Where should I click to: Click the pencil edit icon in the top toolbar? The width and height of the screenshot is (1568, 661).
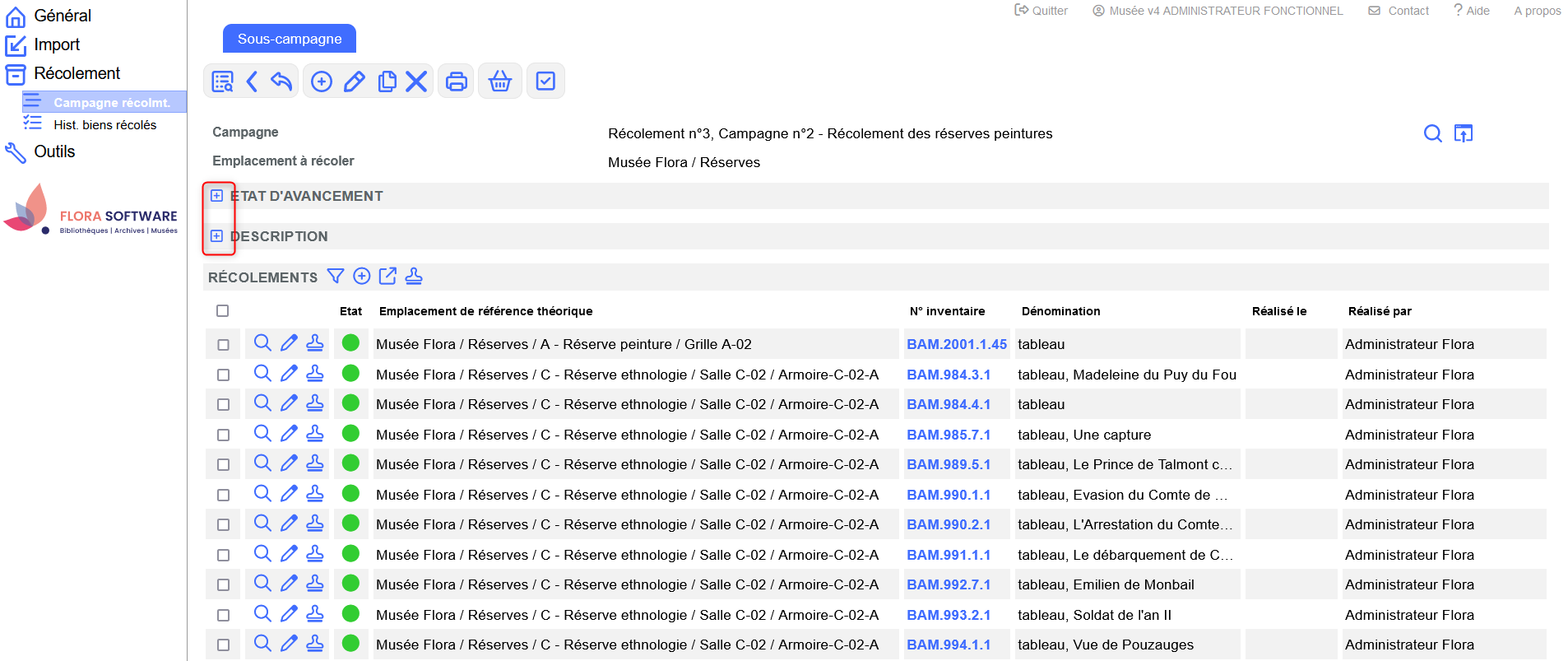[x=354, y=81]
